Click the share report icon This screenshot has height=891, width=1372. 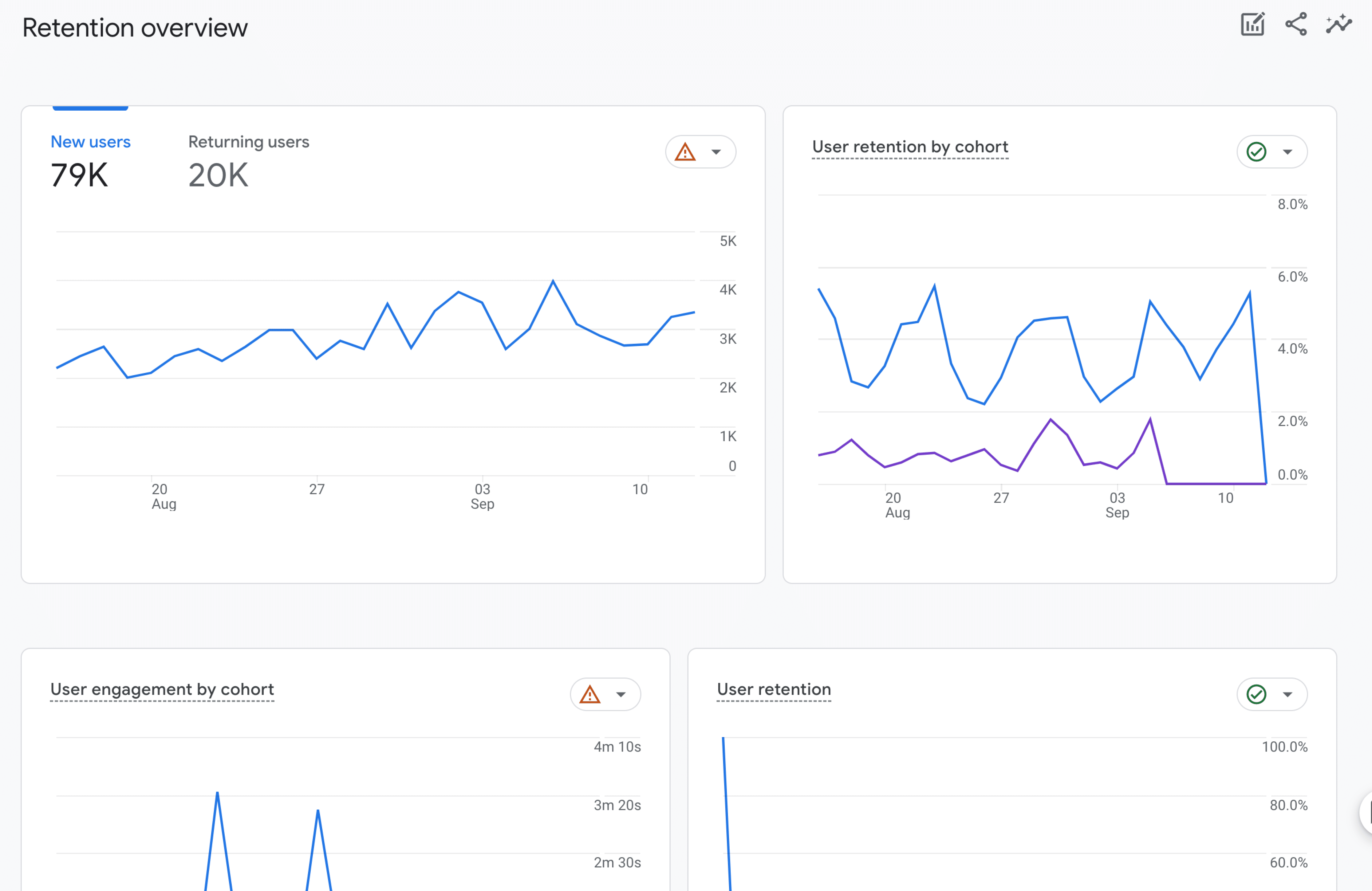point(1296,25)
